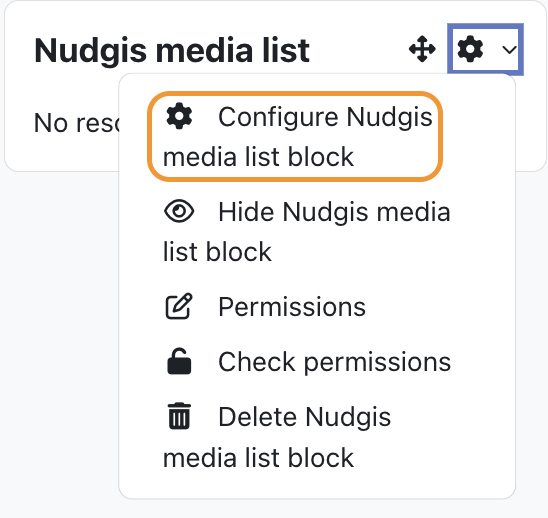This screenshot has width=548, height=518.
Task: Click the Permissions edit pencil icon
Action: pyautogui.click(x=179, y=306)
